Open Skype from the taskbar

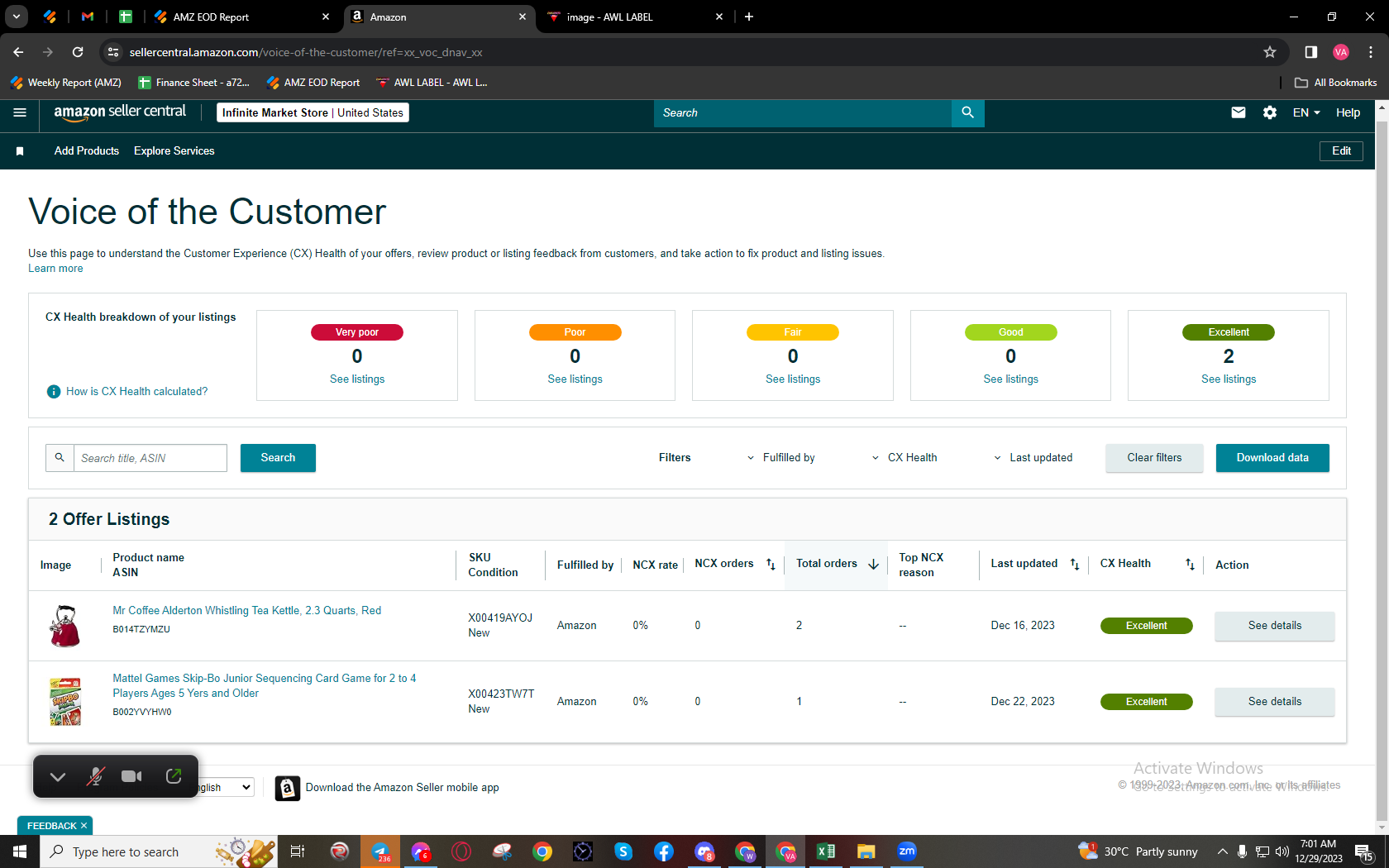[623, 851]
